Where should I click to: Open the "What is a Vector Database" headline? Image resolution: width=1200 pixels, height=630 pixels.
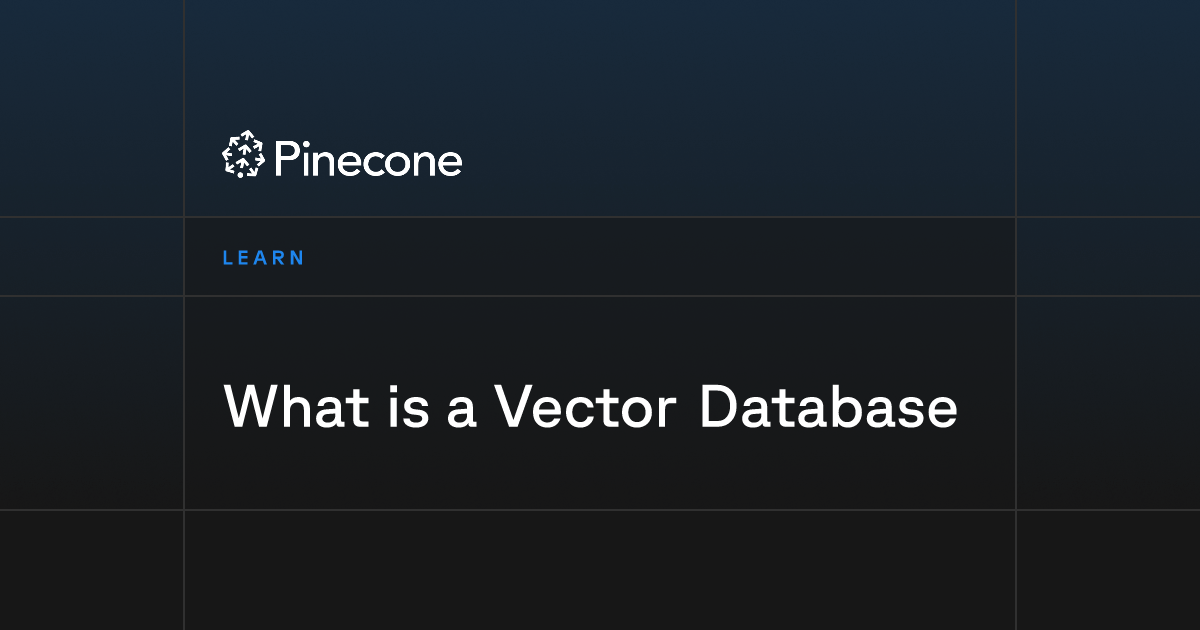coord(589,407)
